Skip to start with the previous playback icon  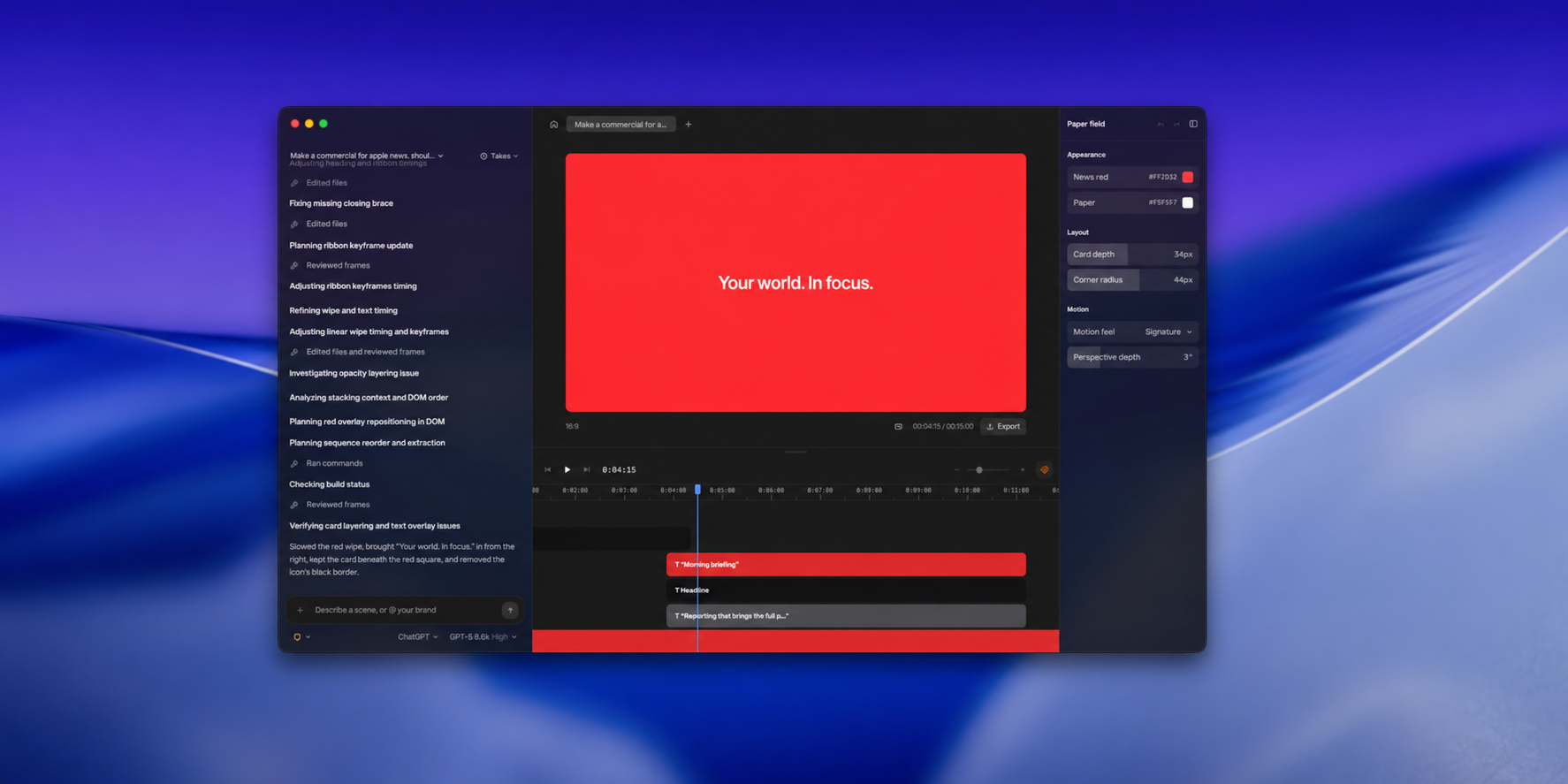point(548,470)
